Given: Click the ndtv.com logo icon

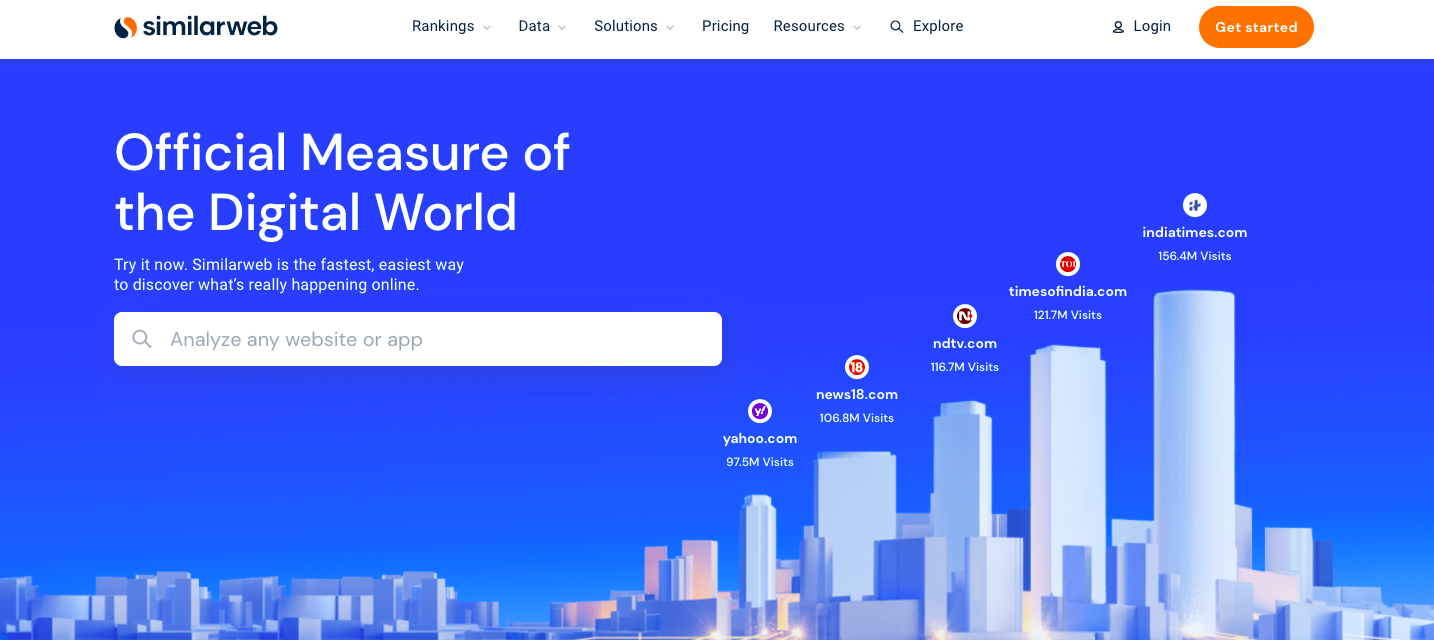Looking at the screenshot, I should (964, 316).
